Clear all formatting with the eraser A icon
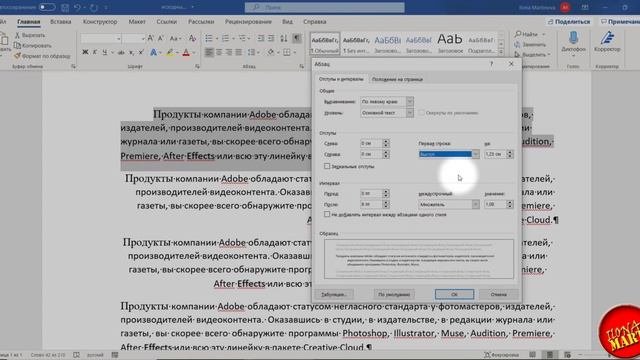640x360 pixels. [x=192, y=38]
